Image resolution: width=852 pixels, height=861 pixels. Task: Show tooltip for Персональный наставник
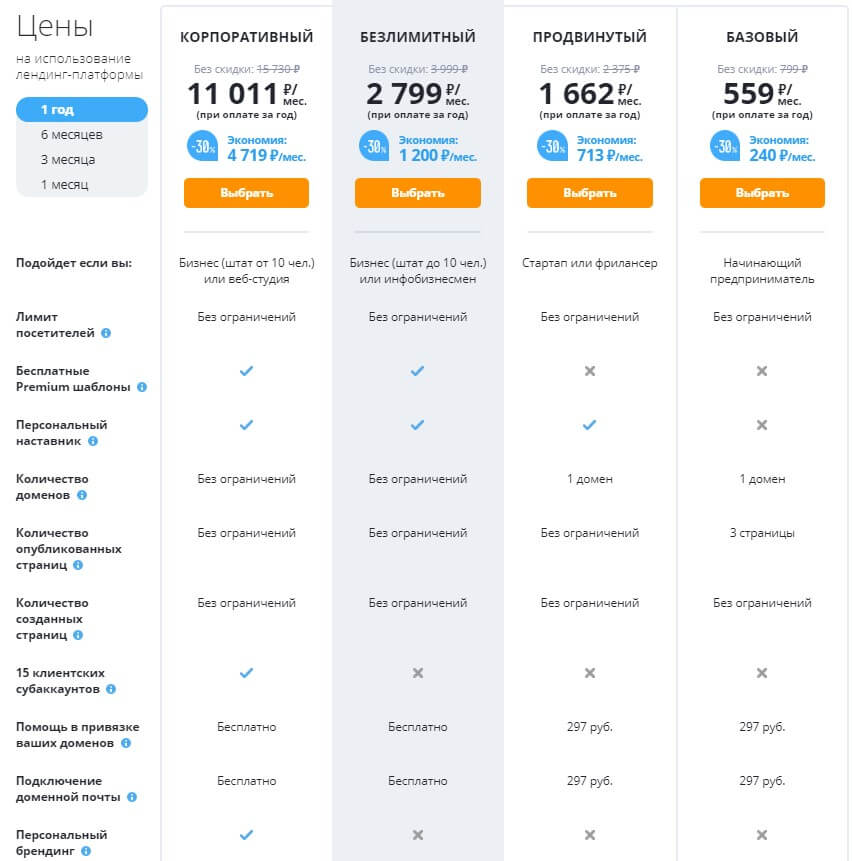[93, 440]
